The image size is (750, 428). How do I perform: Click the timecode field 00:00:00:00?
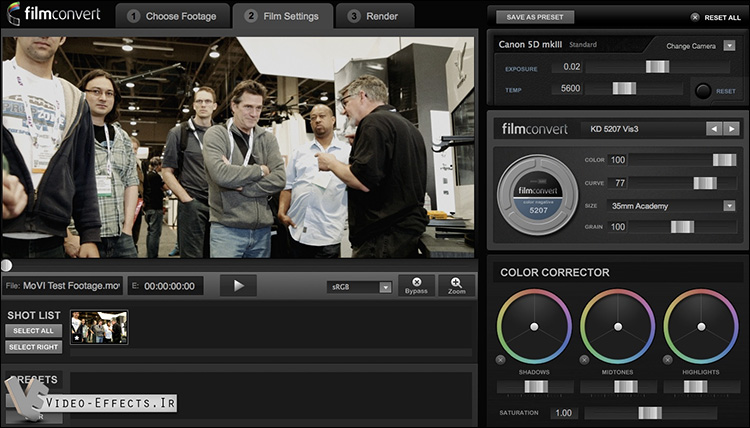[x=165, y=286]
